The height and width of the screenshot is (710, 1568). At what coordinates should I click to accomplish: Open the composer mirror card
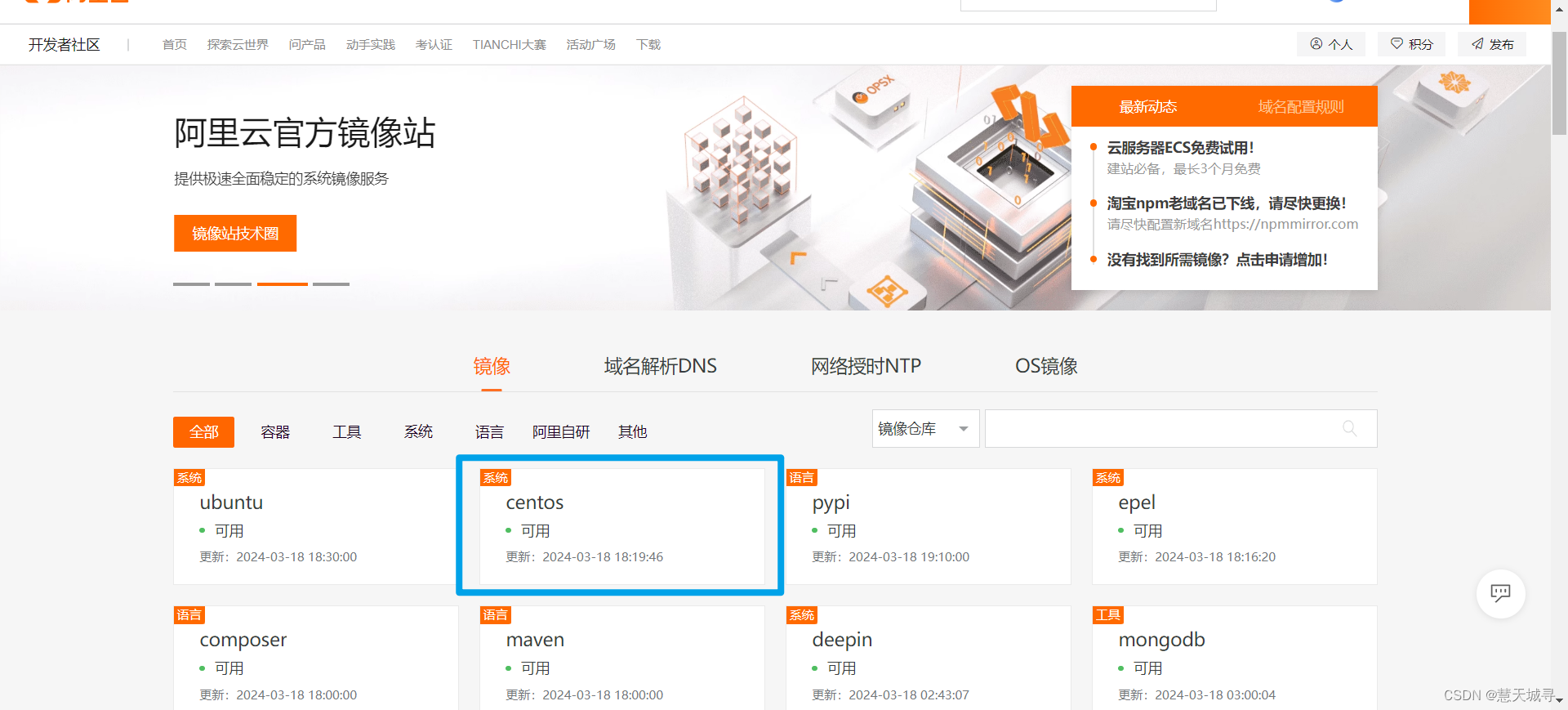pos(315,658)
